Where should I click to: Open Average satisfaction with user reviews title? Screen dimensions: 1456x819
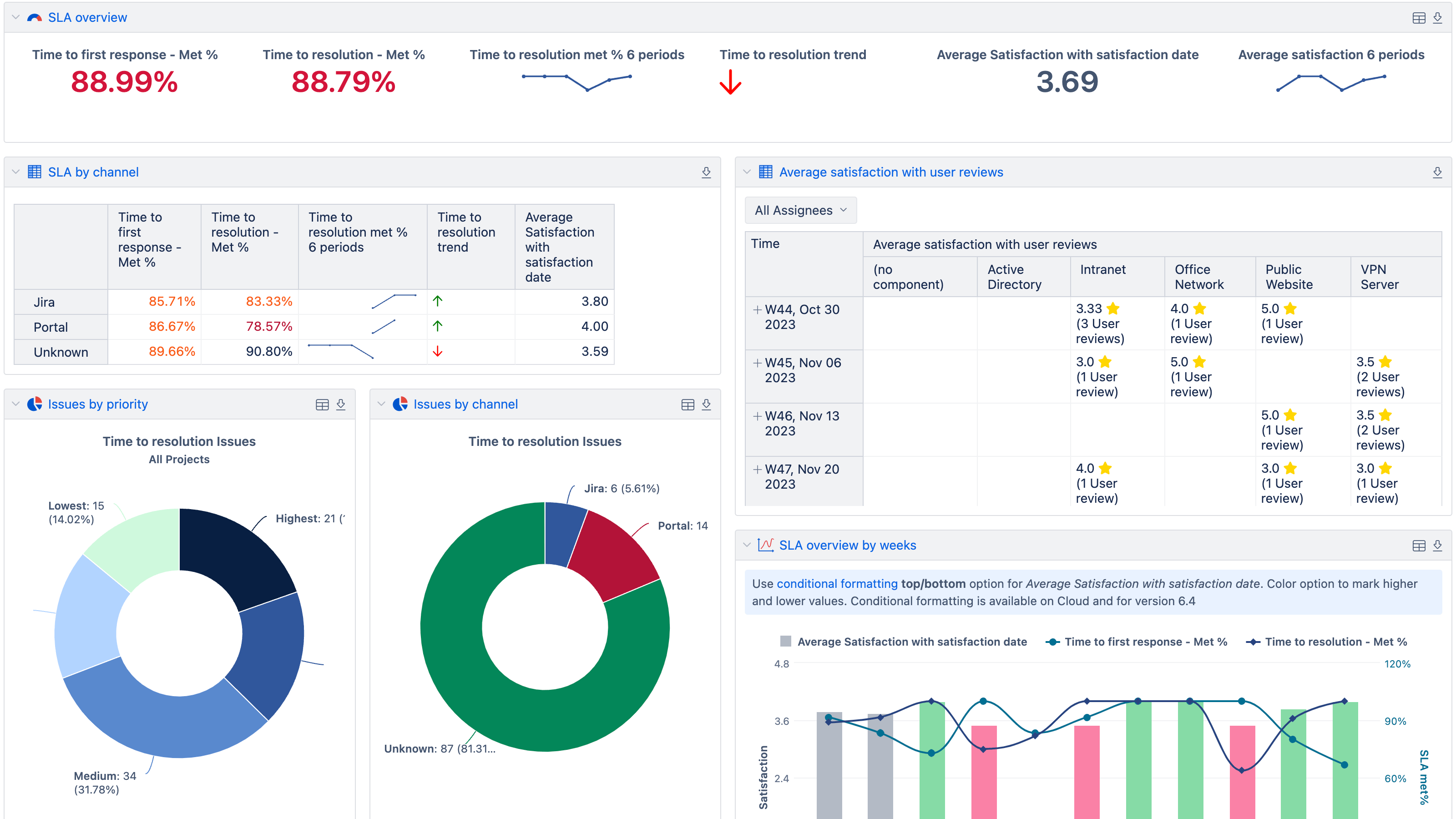pos(891,172)
